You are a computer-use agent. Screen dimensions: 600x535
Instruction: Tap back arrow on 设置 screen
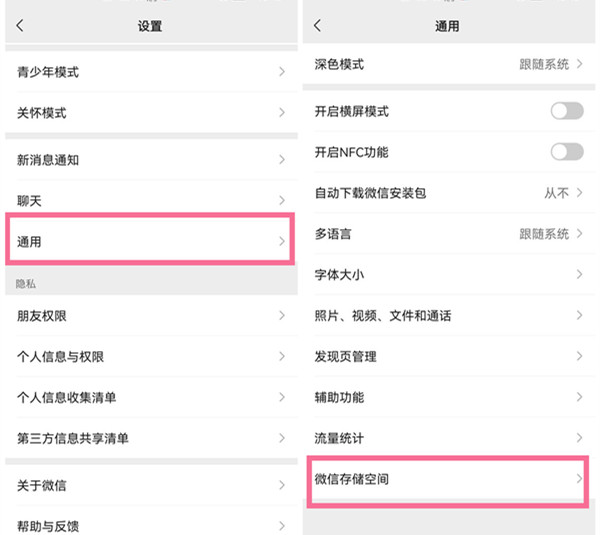click(20, 26)
